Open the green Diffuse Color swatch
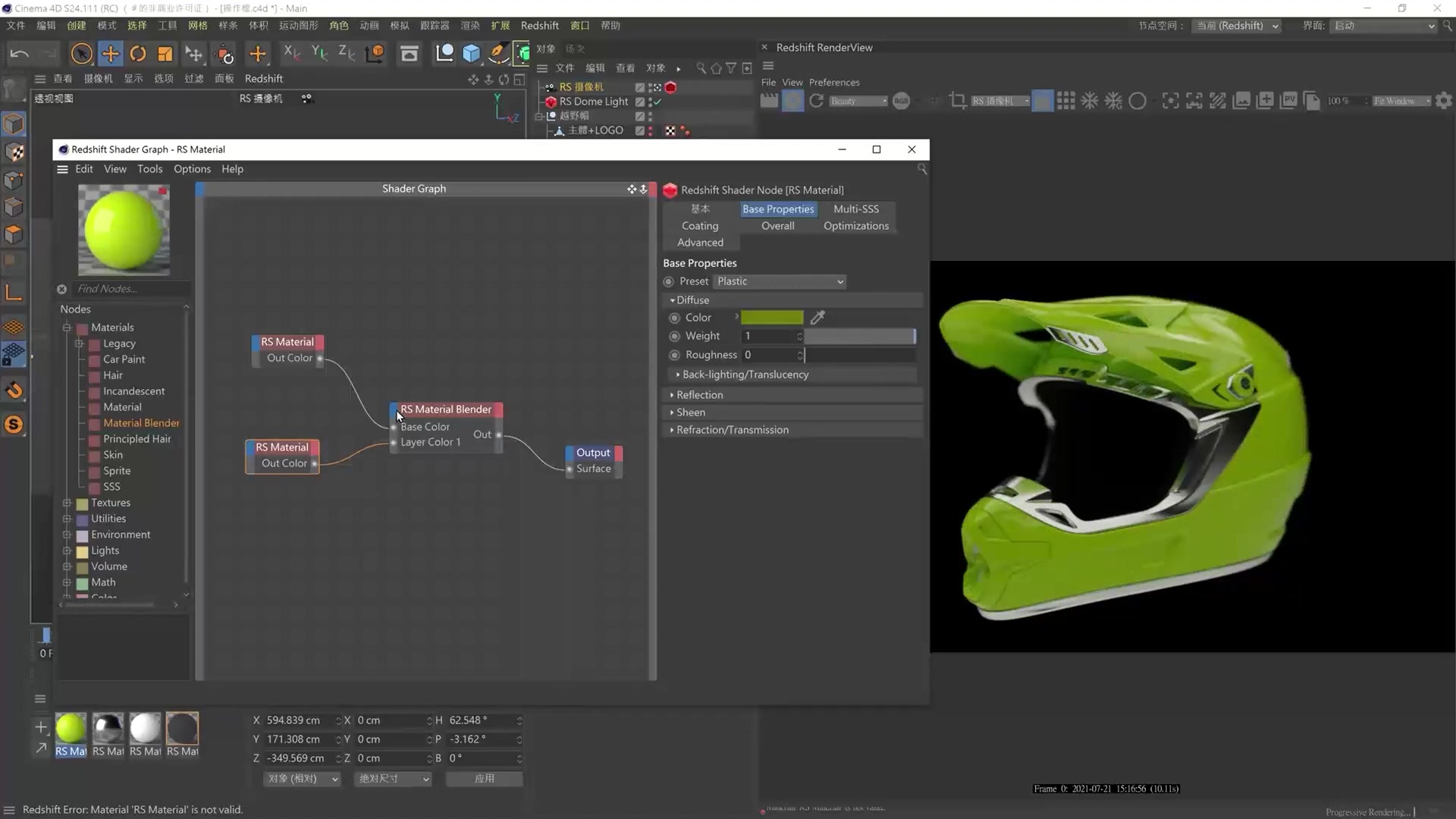1456x819 pixels. click(771, 318)
